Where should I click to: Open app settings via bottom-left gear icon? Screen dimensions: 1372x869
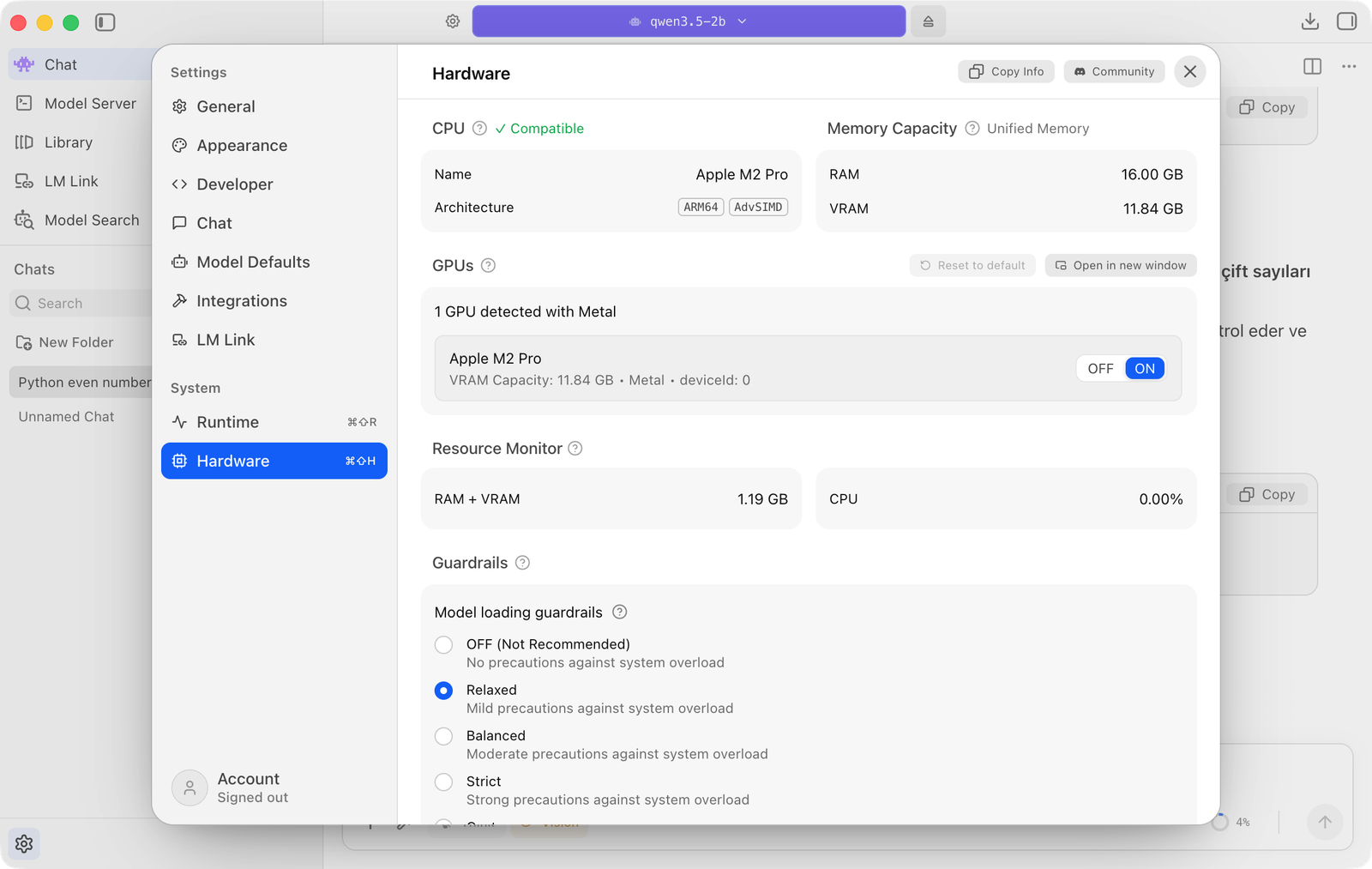click(x=24, y=843)
